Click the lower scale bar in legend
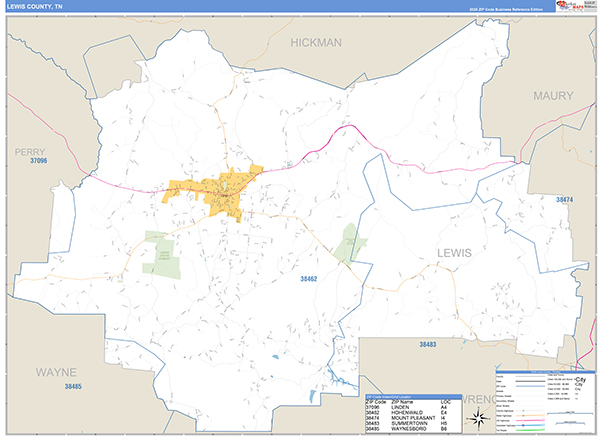This screenshot has height=436, width=600. coord(570,423)
